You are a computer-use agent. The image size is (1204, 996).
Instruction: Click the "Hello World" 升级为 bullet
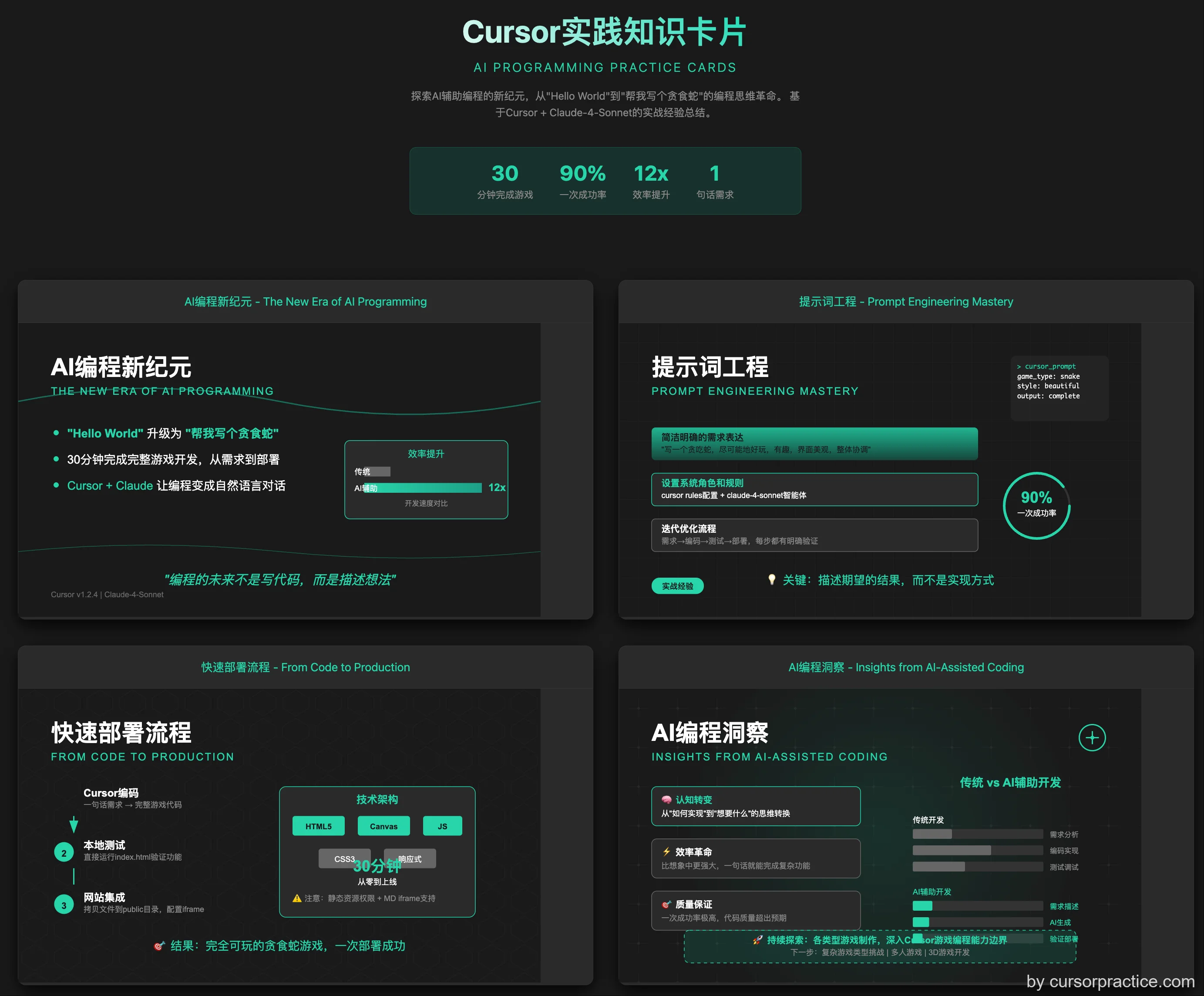point(172,434)
